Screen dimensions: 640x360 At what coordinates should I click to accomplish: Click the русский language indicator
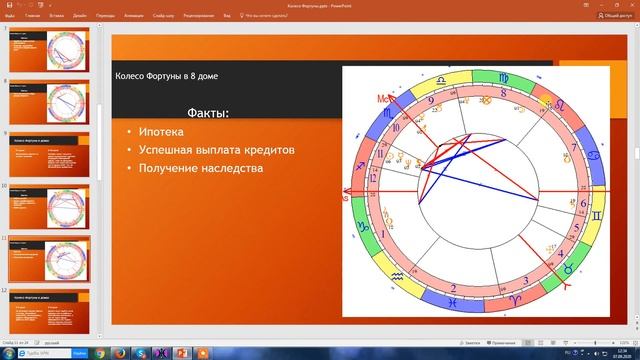pyautogui.click(x=52, y=343)
